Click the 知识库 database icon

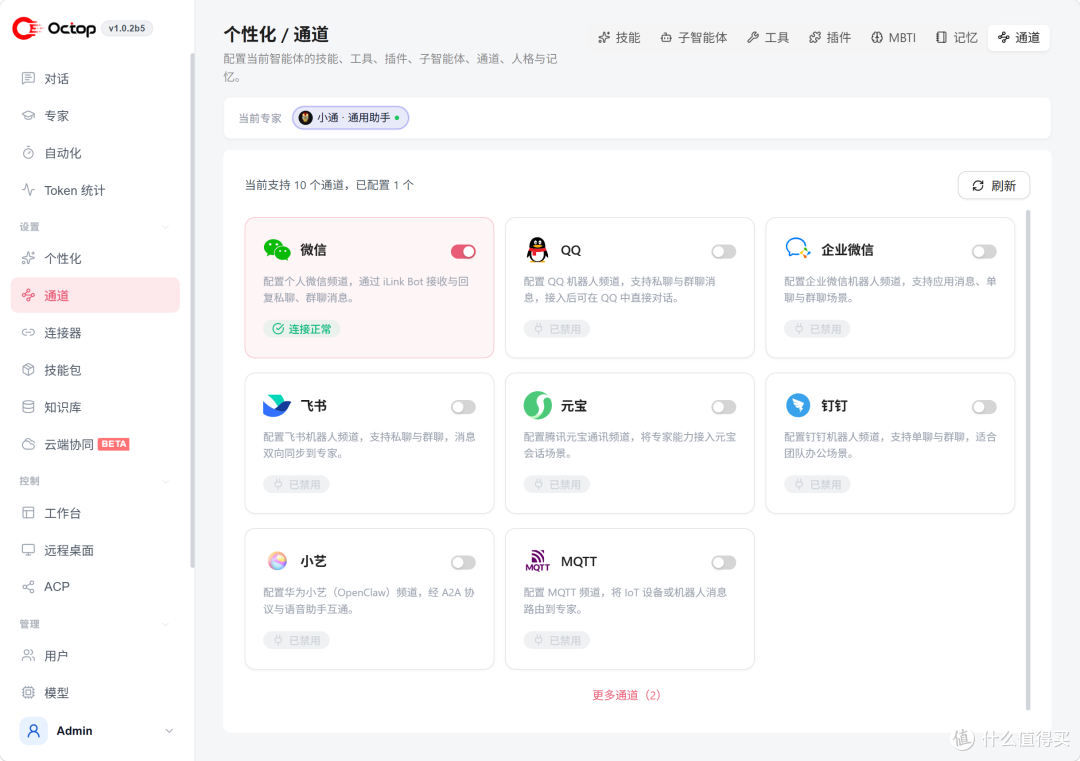coord(28,407)
